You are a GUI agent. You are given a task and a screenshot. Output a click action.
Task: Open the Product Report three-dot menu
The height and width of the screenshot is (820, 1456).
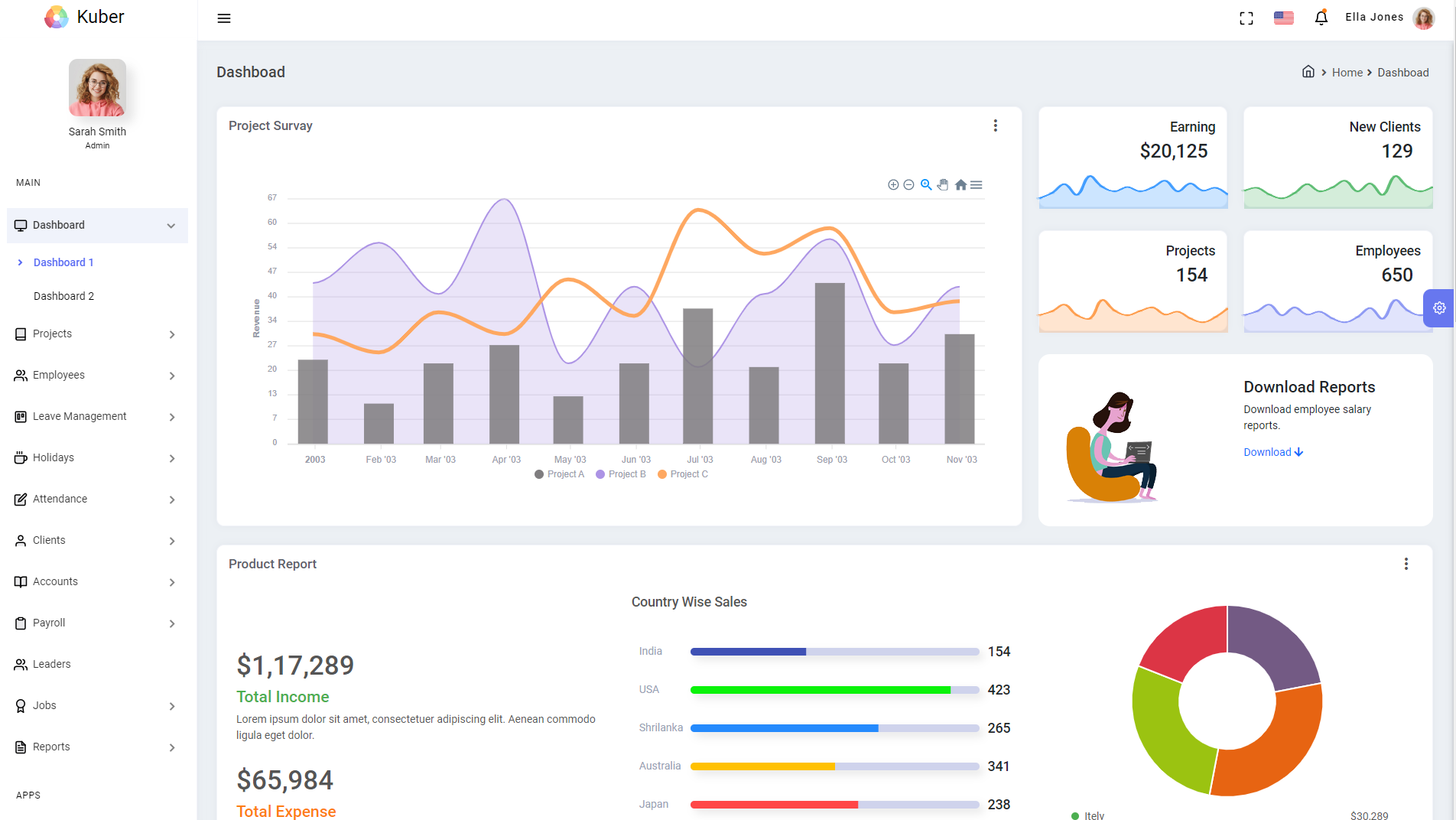[x=1406, y=564]
